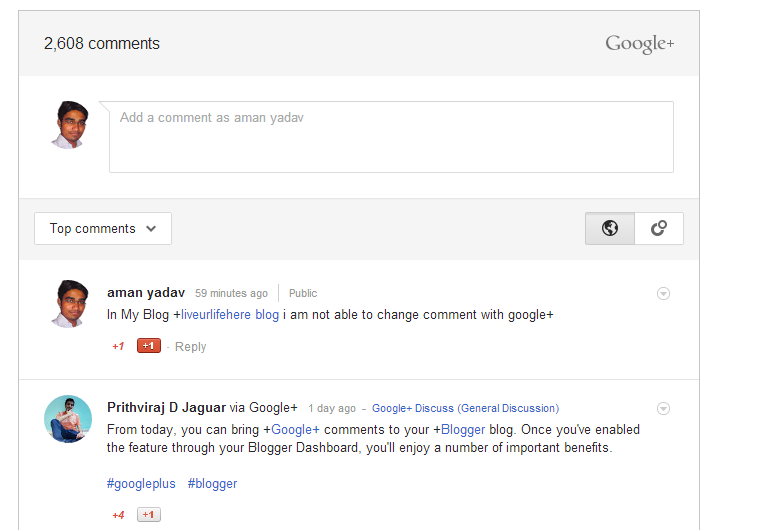Open Prithviraj D Jaguar's profile name
The image size is (757, 530).
(x=166, y=408)
